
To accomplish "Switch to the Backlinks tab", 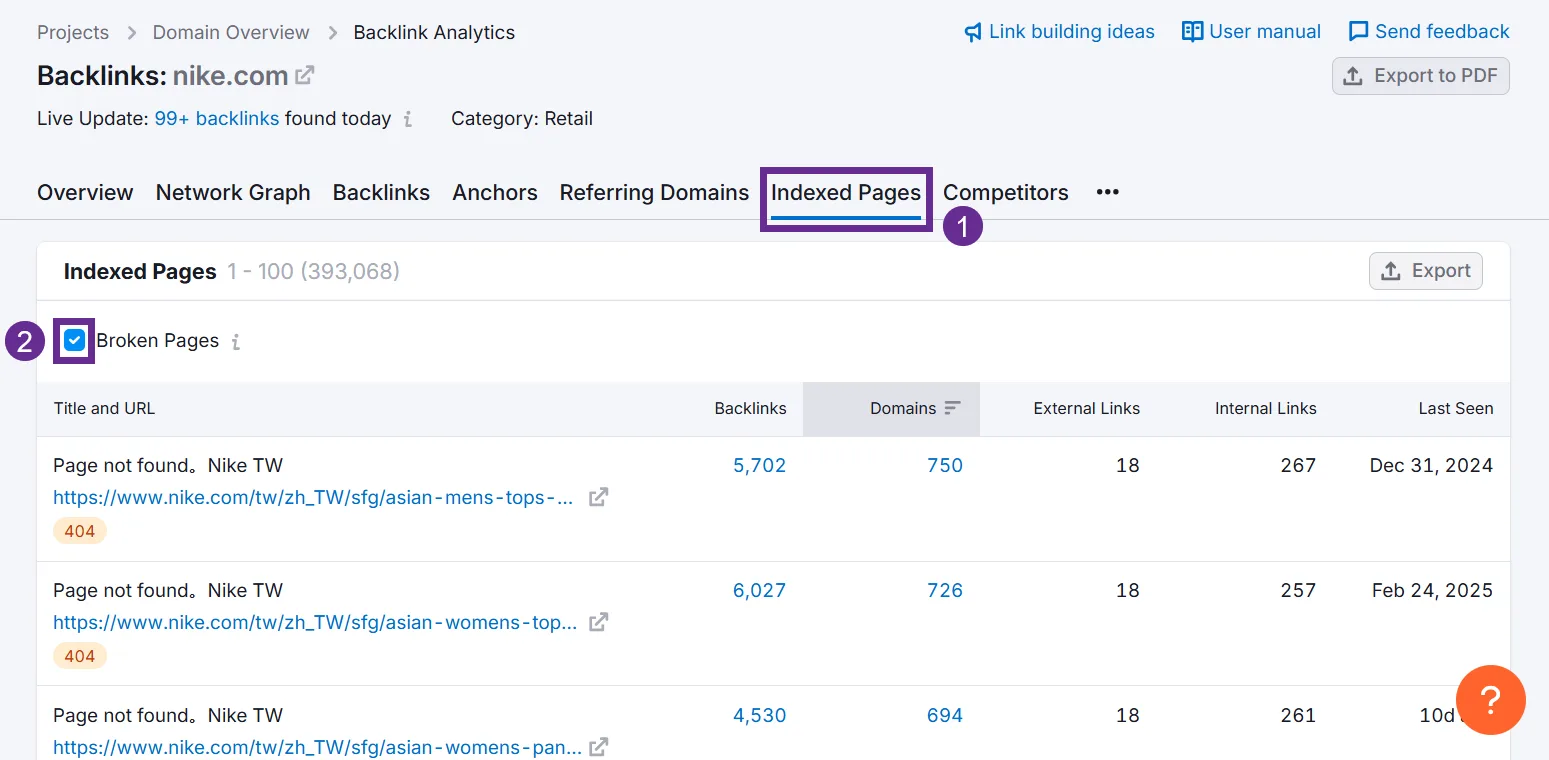I will 381,192.
